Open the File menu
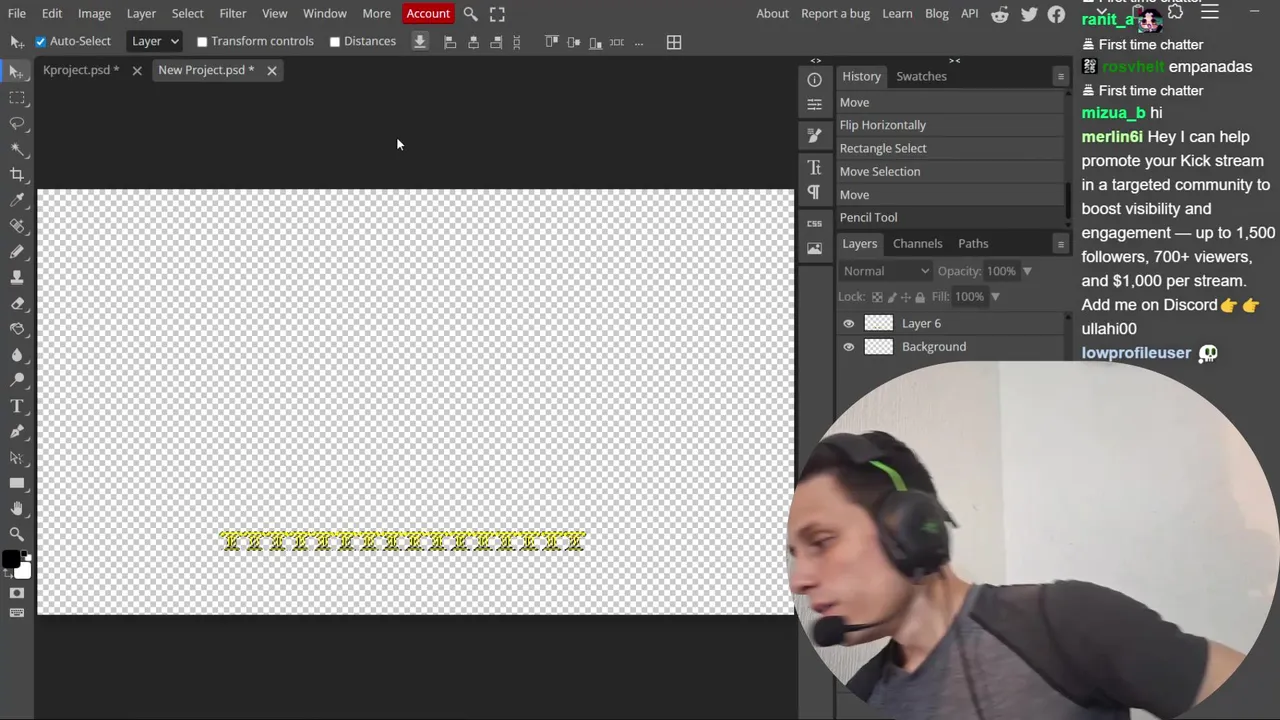 click(17, 14)
